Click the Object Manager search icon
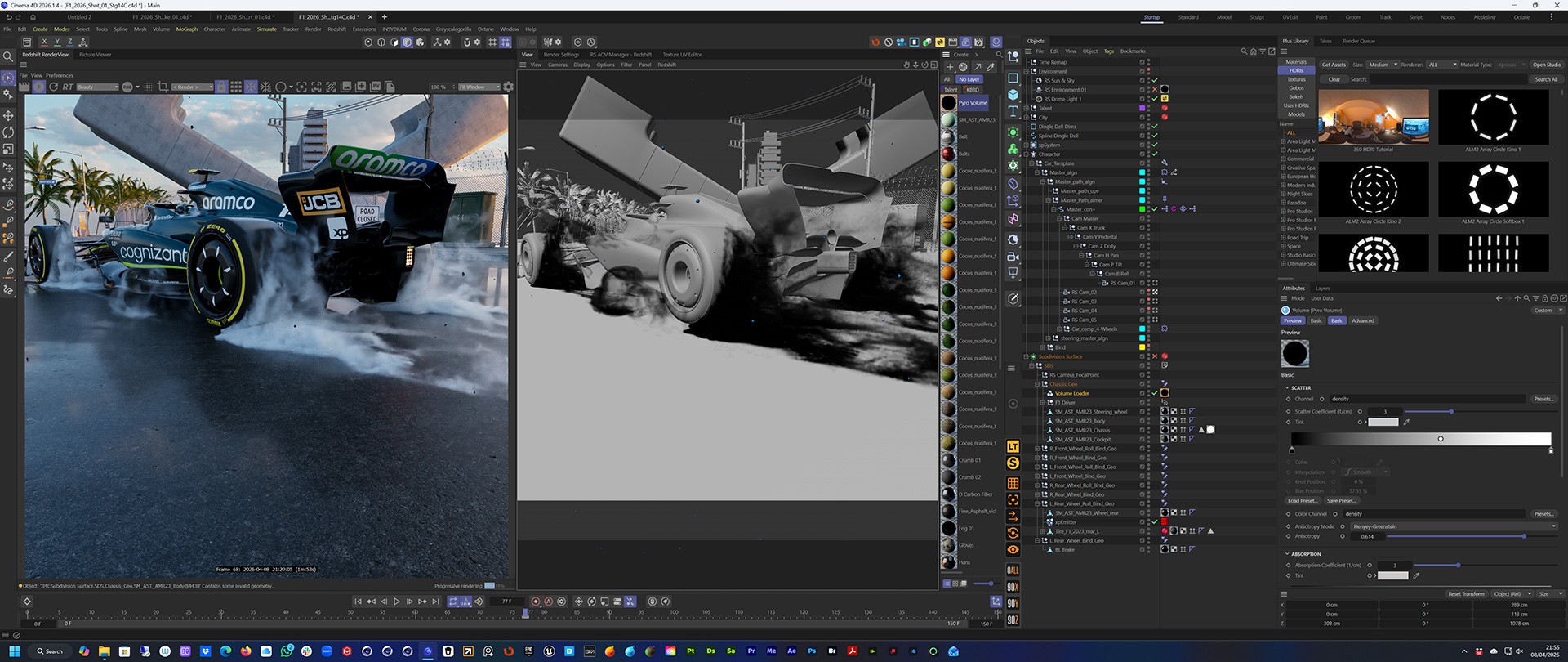1568x662 pixels. [x=1244, y=51]
